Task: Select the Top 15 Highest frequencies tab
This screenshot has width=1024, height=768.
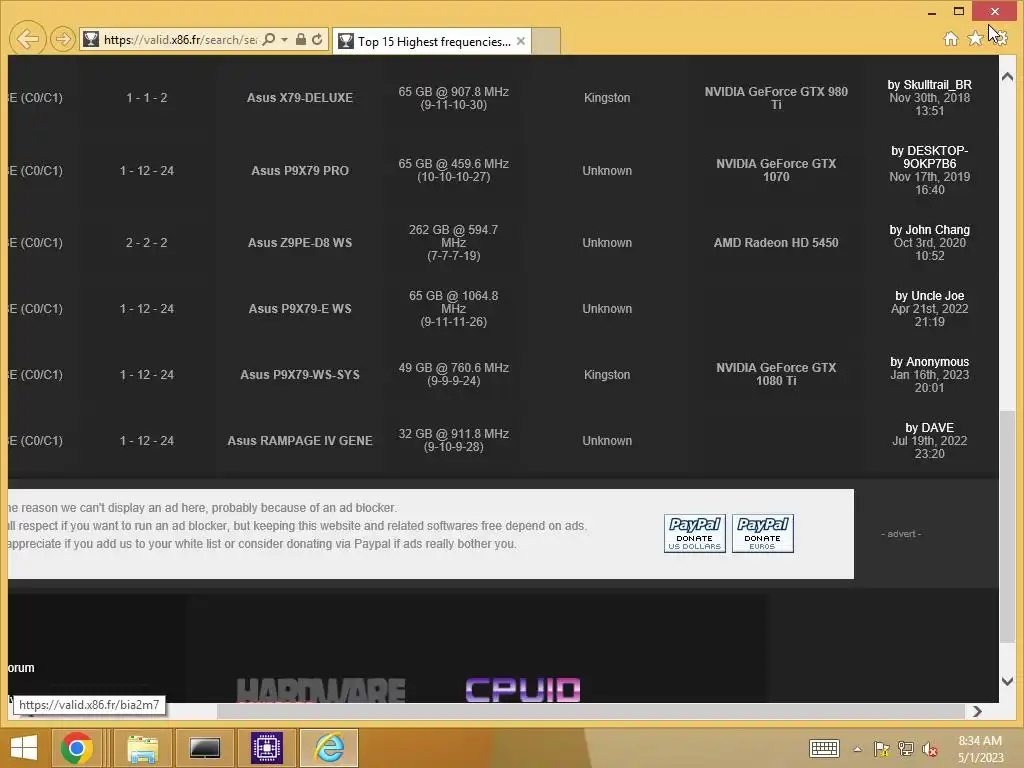Action: point(431,41)
